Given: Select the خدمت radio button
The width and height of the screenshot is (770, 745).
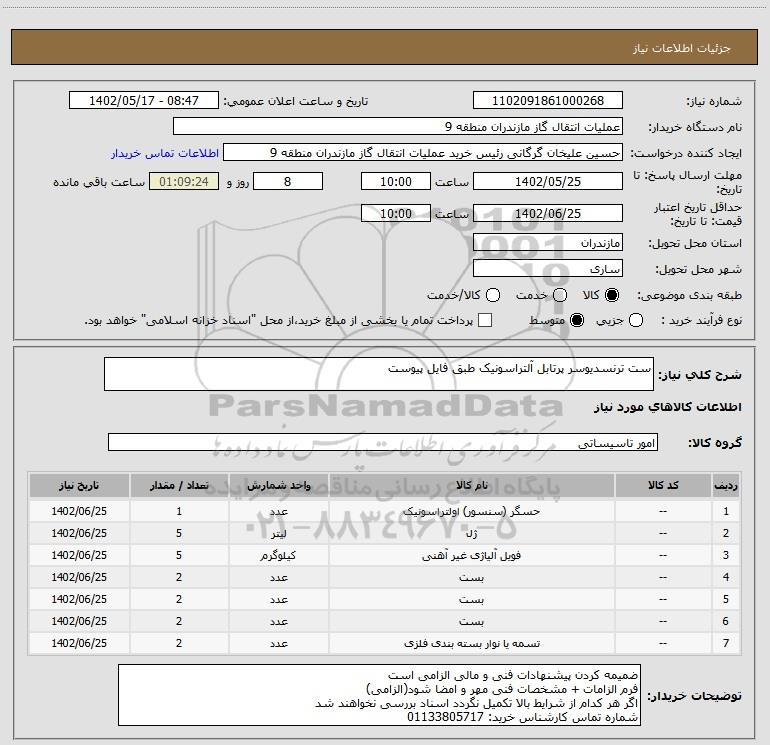Looking at the screenshot, I should pos(560,295).
